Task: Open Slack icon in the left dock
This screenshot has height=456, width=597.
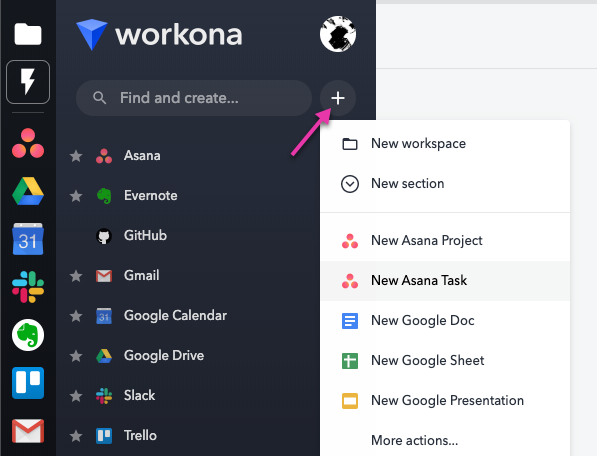Action: pos(28,287)
